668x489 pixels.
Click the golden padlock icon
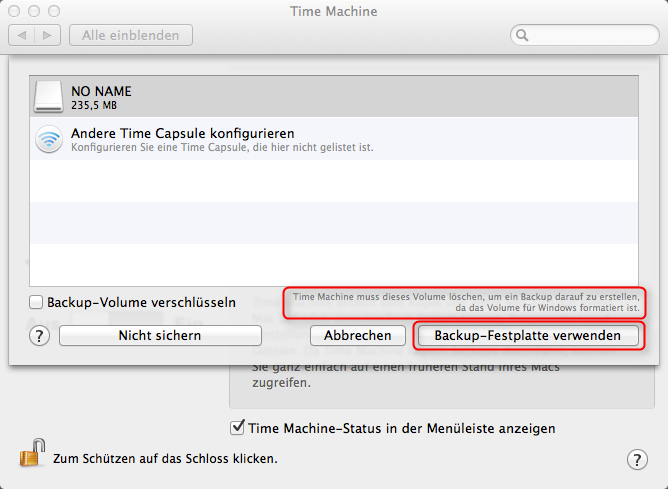point(33,453)
